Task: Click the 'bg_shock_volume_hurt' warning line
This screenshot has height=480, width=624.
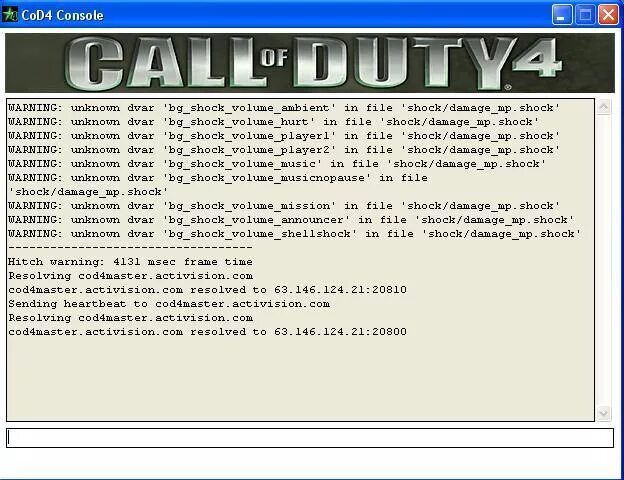Action: point(273,122)
